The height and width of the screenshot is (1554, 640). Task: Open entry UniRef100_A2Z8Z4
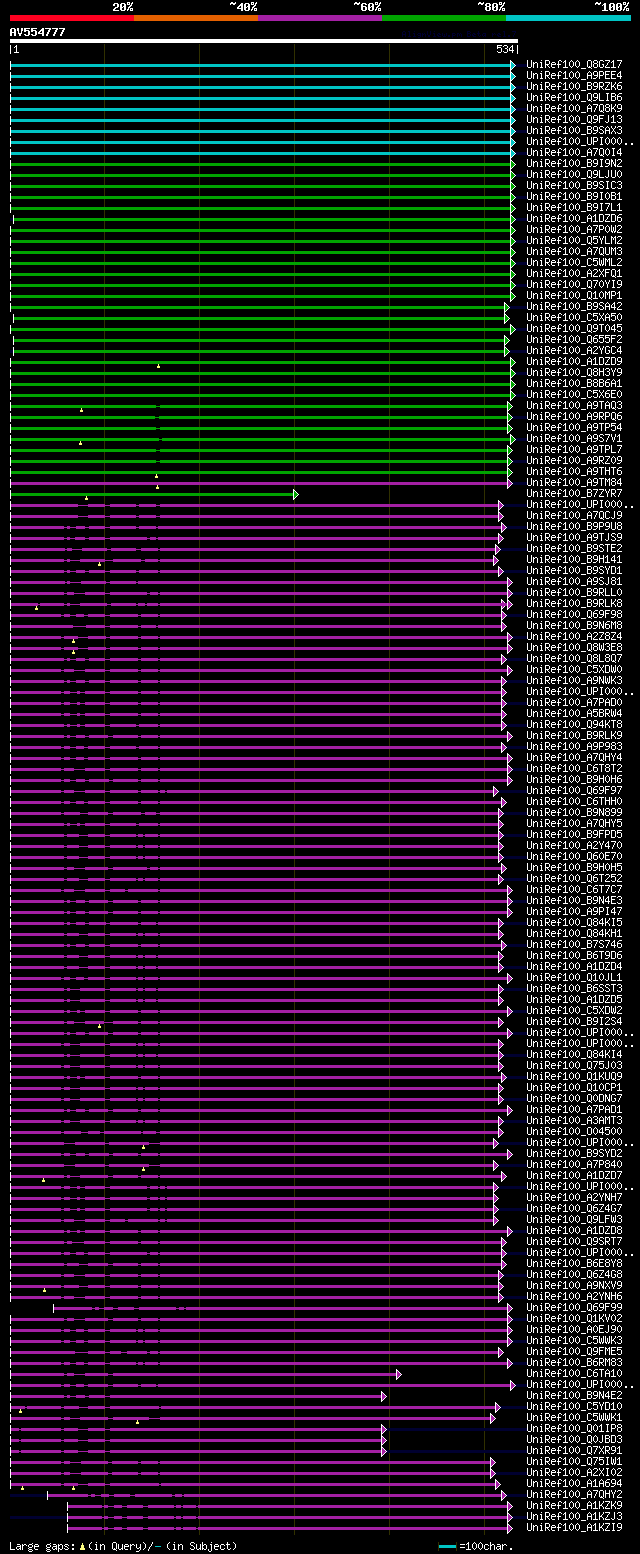574,636
